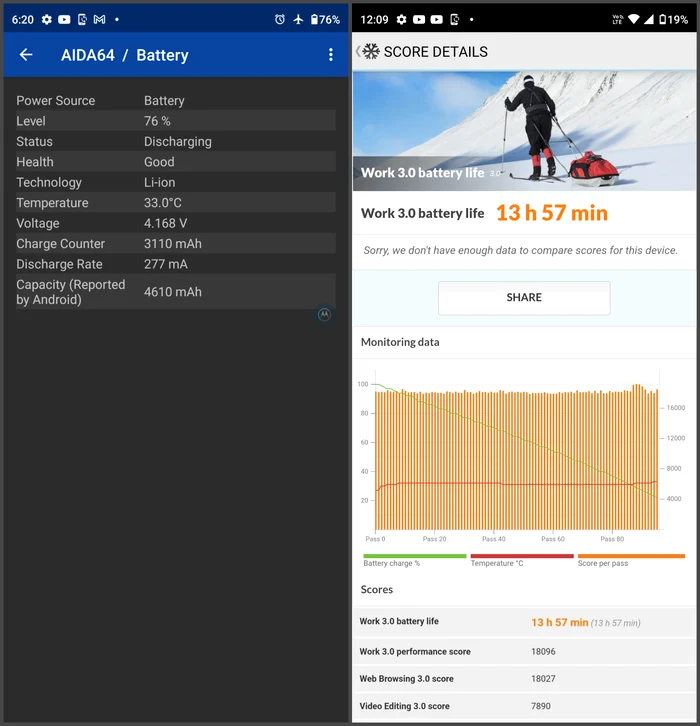700x726 pixels.
Task: Select the Charge Counter 3110 mAh row
Action: 176,243
